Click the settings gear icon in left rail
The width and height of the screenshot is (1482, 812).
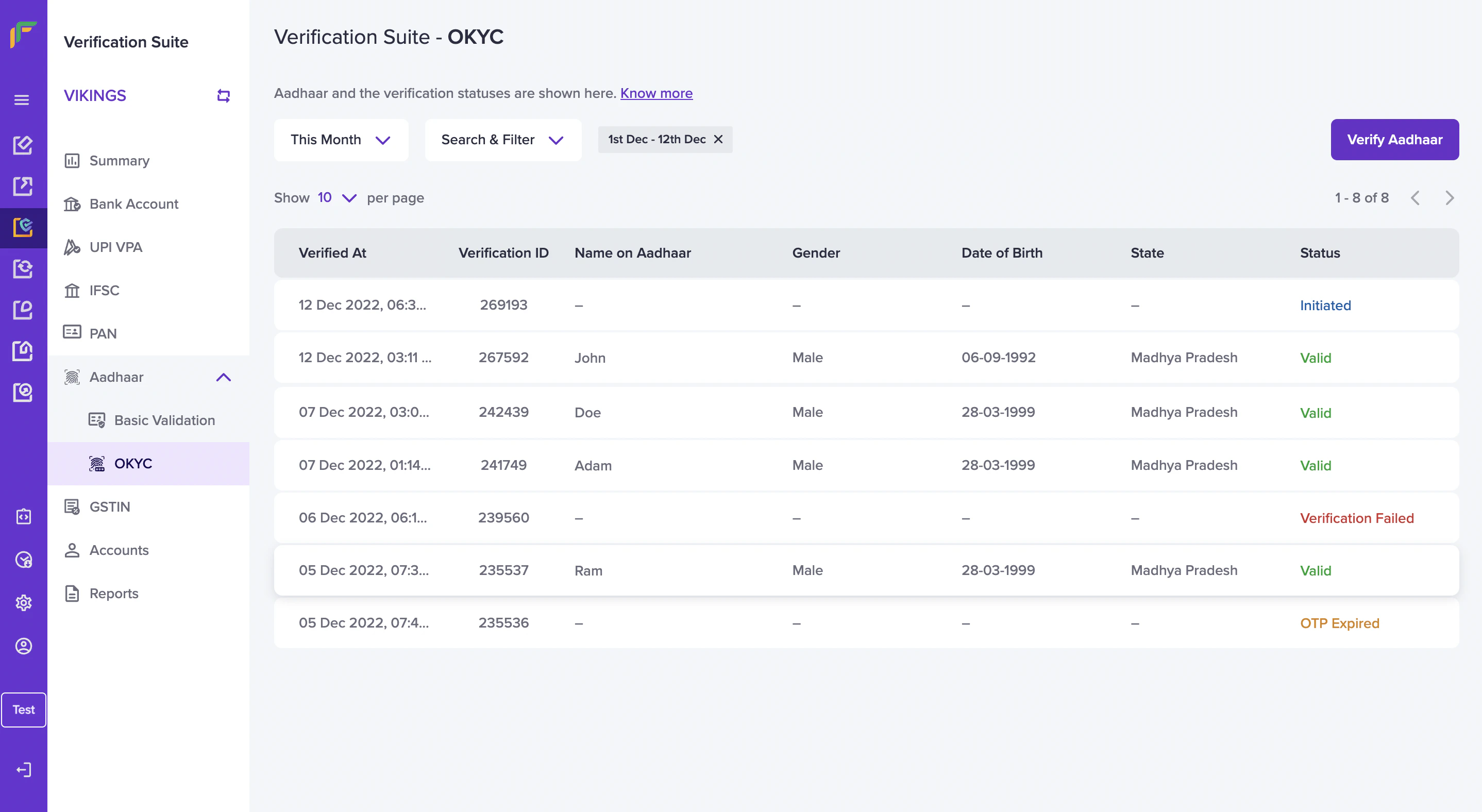tap(23, 603)
